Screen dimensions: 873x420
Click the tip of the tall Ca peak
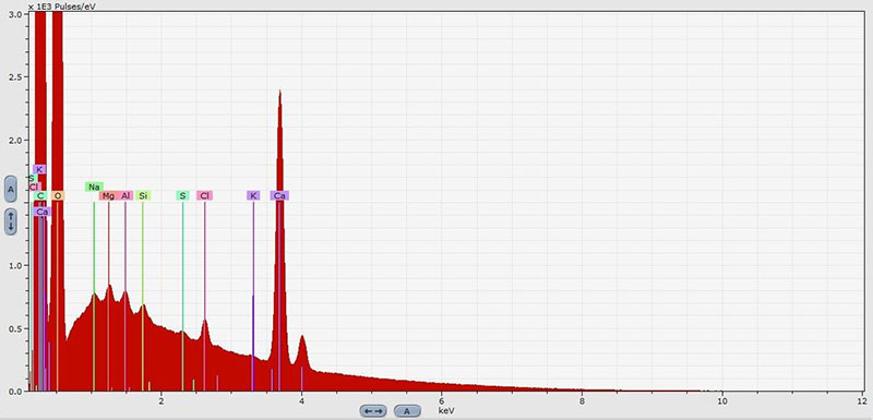click(279, 92)
